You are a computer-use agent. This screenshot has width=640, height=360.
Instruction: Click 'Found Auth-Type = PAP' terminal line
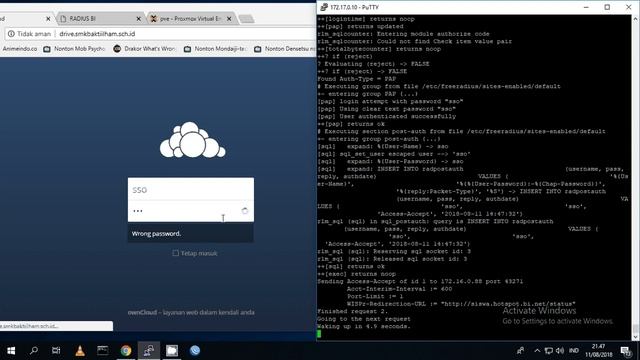(x=357, y=79)
